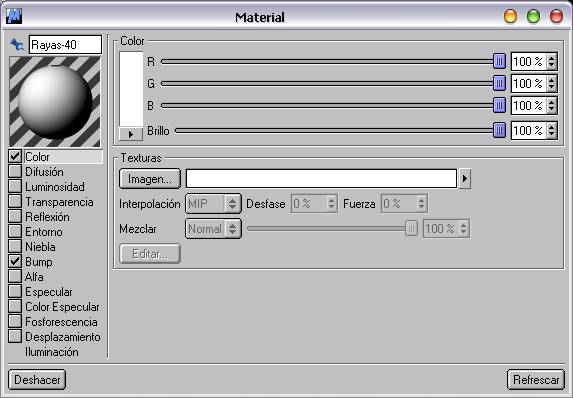Enable the Color Especular checkbox

click(x=15, y=306)
